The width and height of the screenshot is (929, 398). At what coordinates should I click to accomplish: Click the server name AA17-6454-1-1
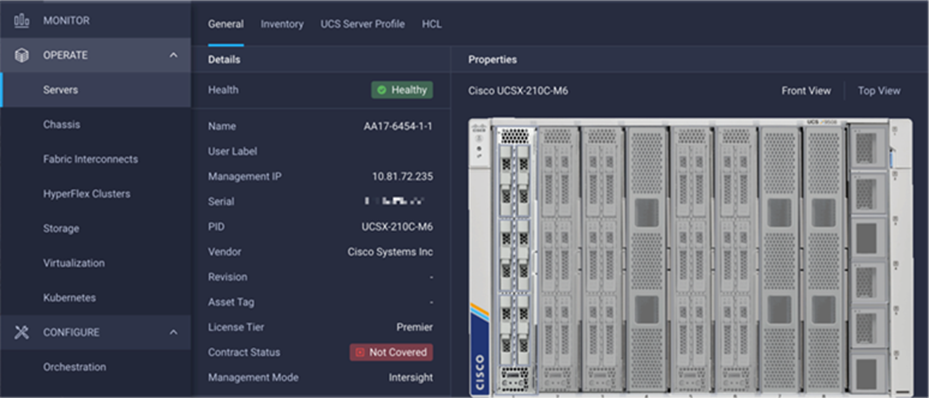click(398, 126)
